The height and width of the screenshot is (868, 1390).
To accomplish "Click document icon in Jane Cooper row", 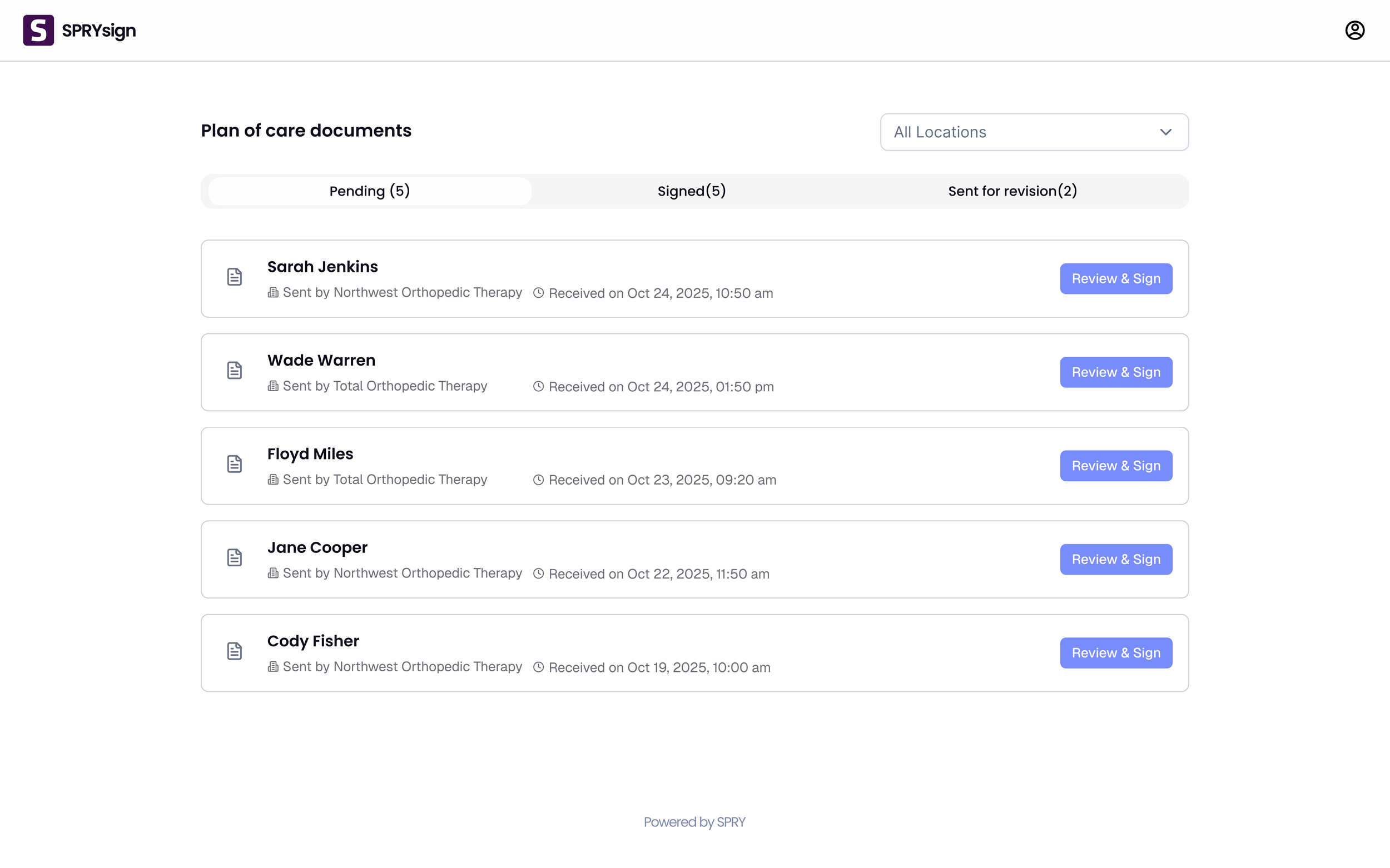I will point(234,557).
